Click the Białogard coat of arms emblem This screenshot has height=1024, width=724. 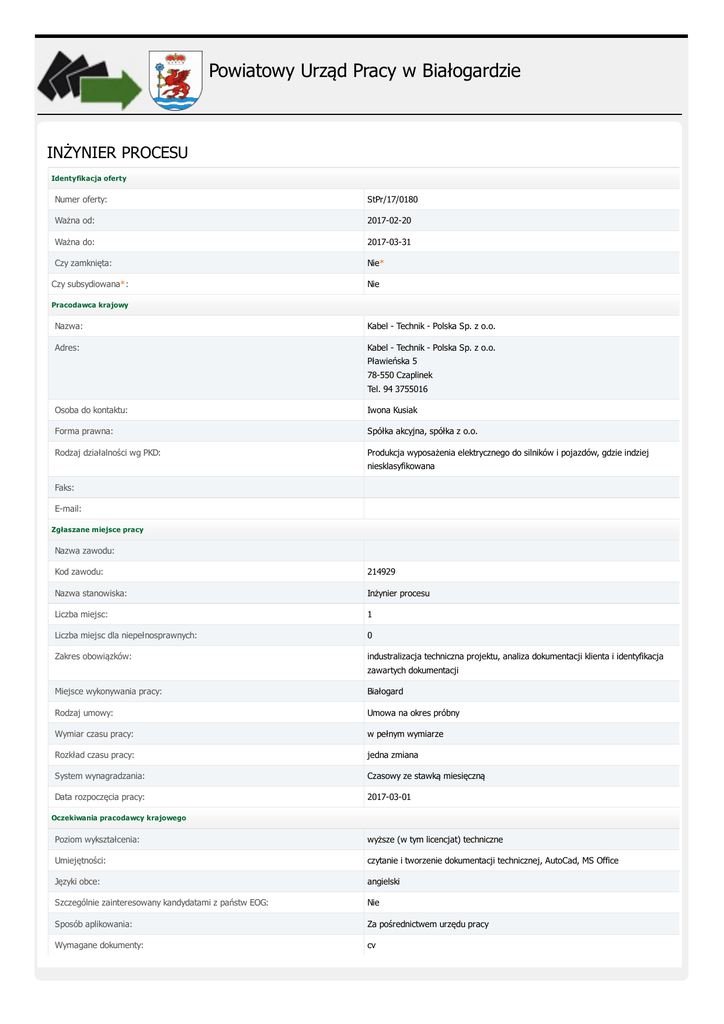tap(175, 79)
